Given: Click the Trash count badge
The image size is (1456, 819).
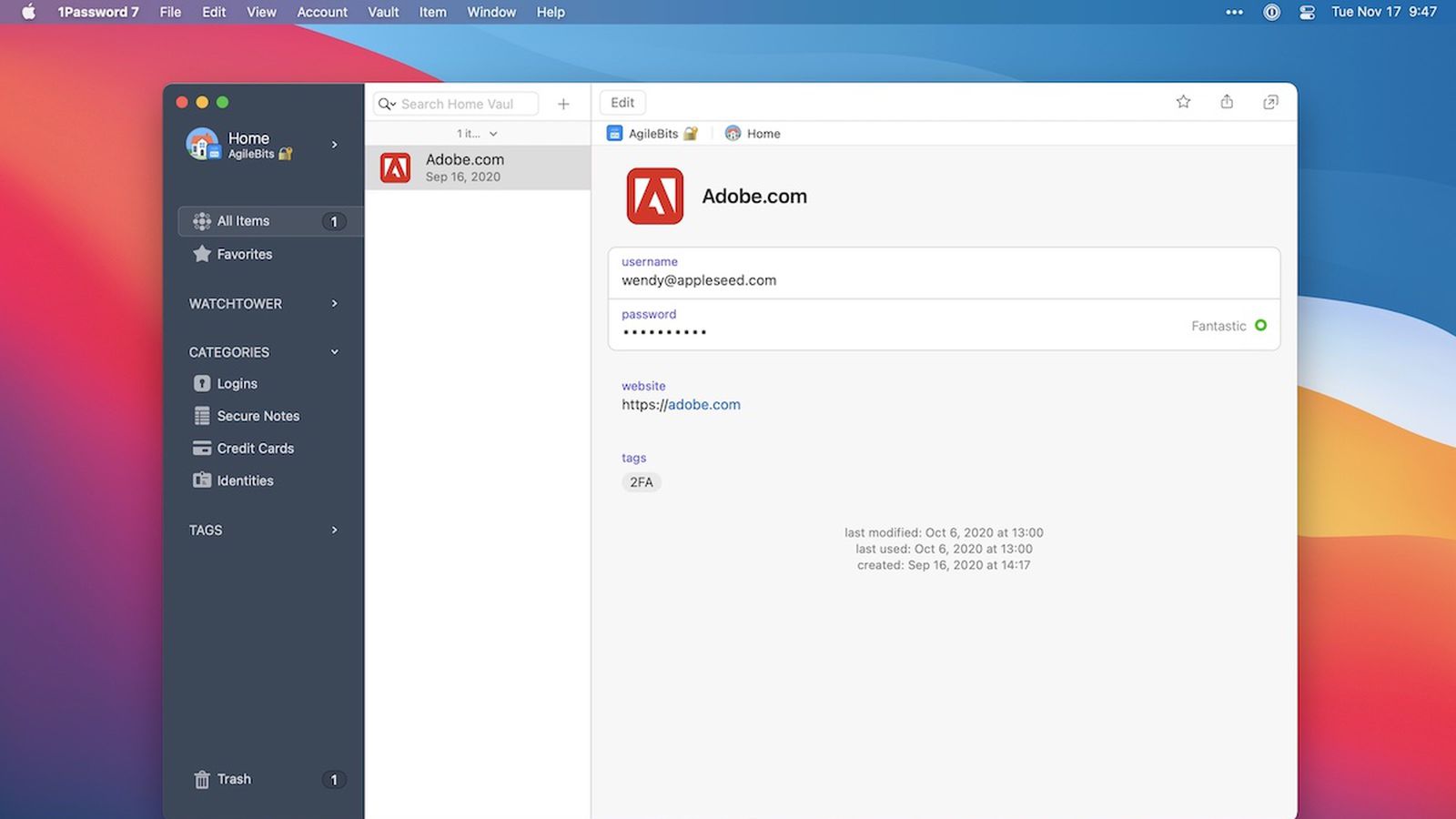Looking at the screenshot, I should point(334,780).
